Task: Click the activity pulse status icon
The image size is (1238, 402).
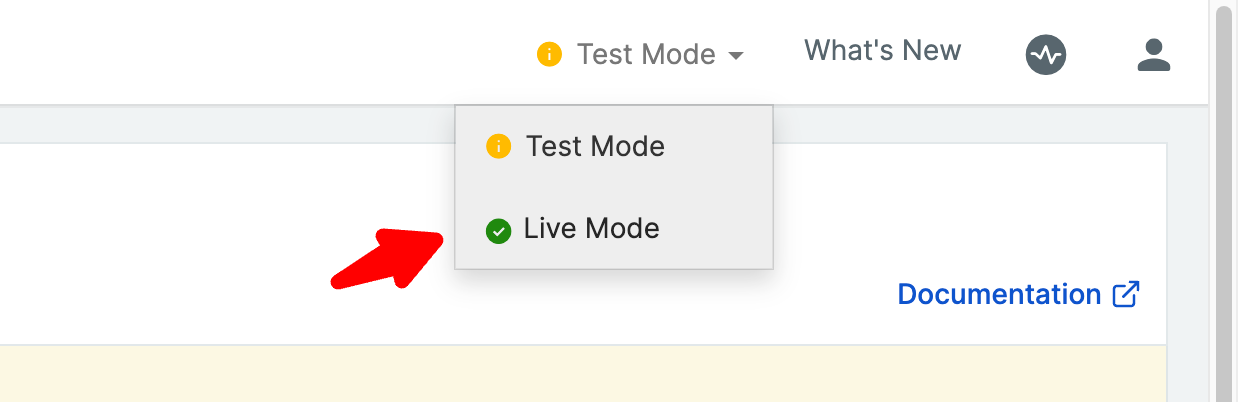Action: pyautogui.click(x=1046, y=55)
